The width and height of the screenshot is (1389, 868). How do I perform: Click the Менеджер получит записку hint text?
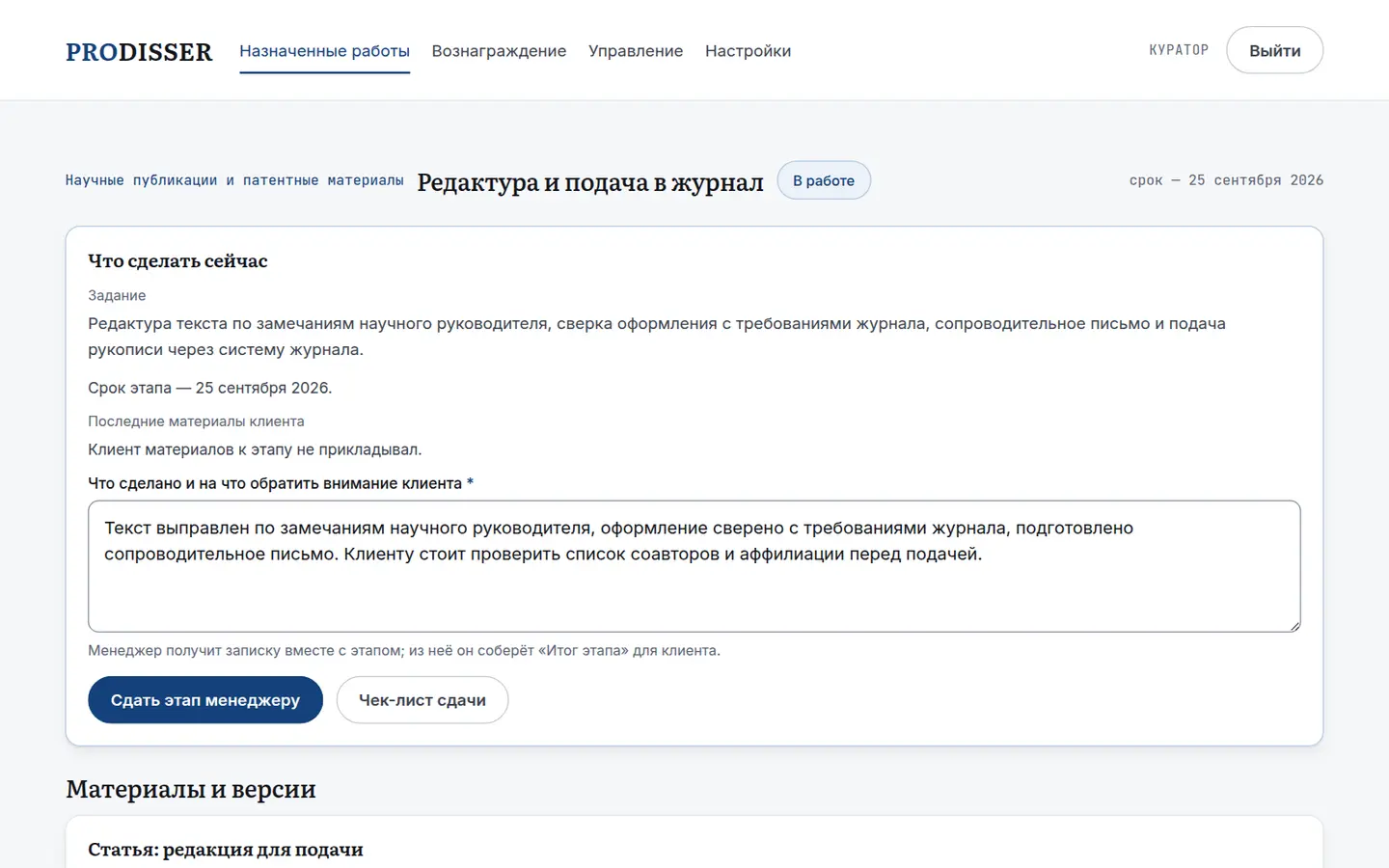tap(404, 651)
